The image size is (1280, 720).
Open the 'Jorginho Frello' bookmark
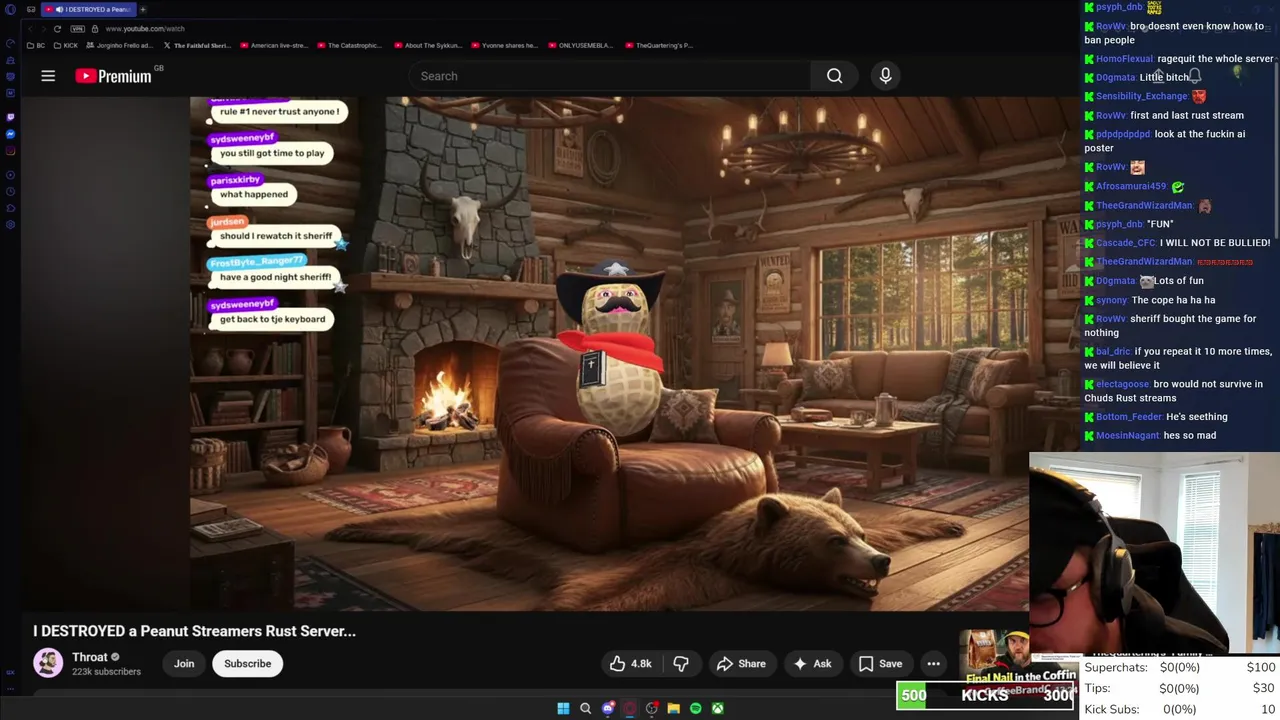(120, 45)
